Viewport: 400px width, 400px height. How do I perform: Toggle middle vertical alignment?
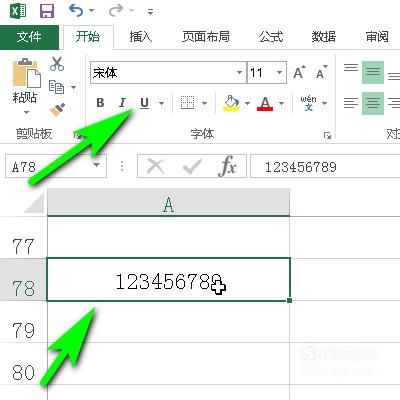pyautogui.click(x=373, y=72)
